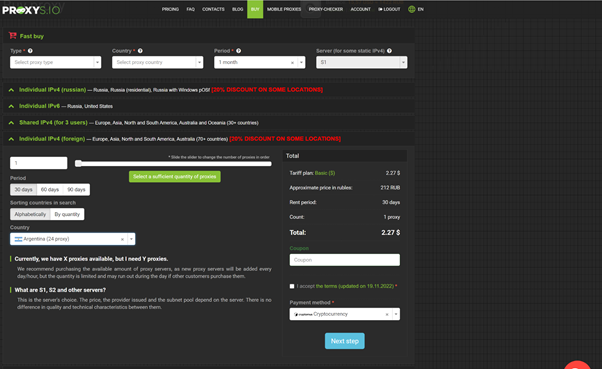This screenshot has width=602, height=369.
Task: Collapse Individual IPv4 (foreign) section
Action: coord(209,139)
